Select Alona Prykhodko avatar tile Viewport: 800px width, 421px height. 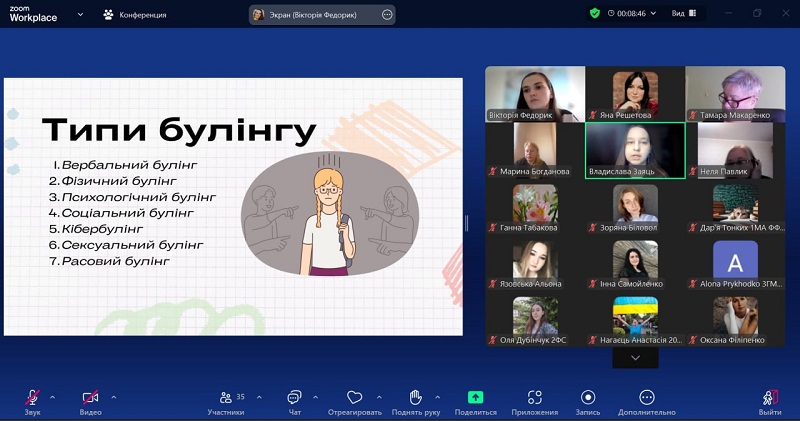tap(735, 262)
